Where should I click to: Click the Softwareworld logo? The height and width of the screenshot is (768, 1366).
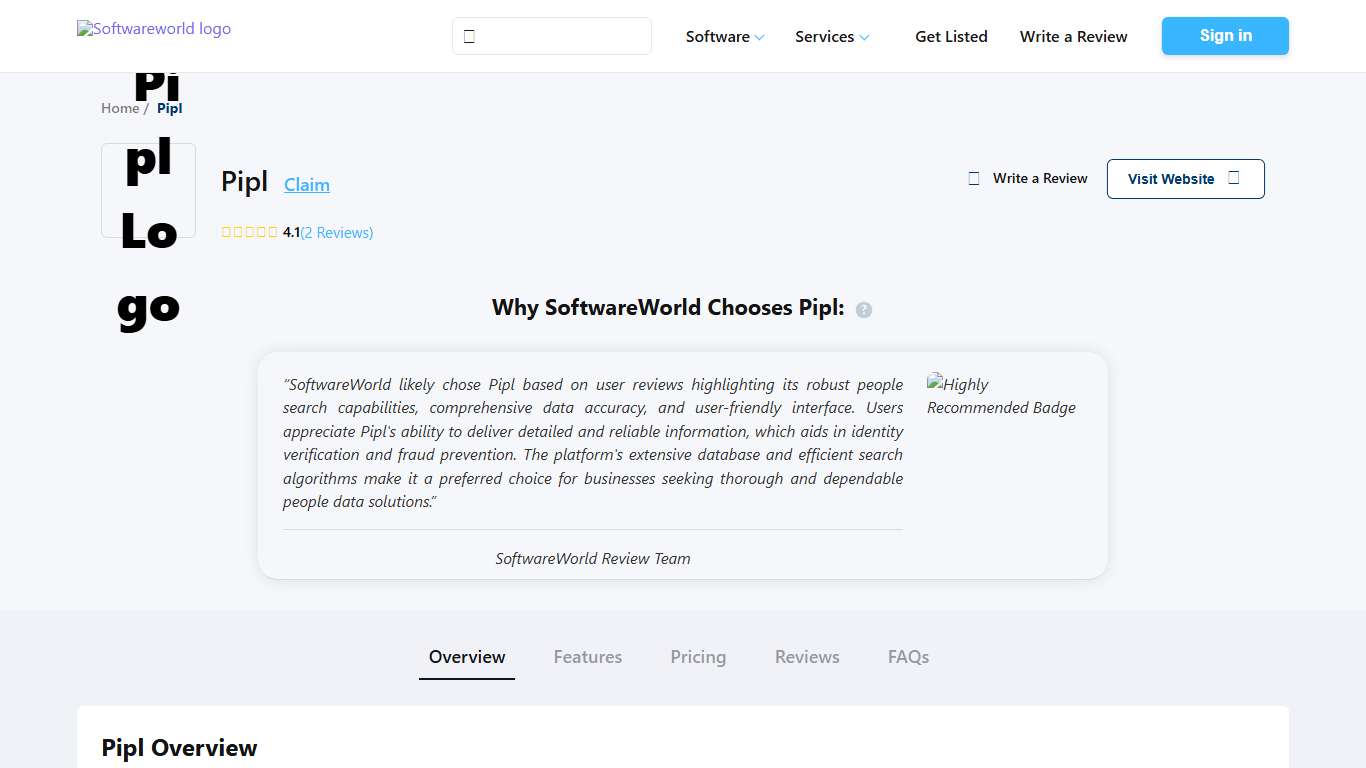click(x=153, y=28)
